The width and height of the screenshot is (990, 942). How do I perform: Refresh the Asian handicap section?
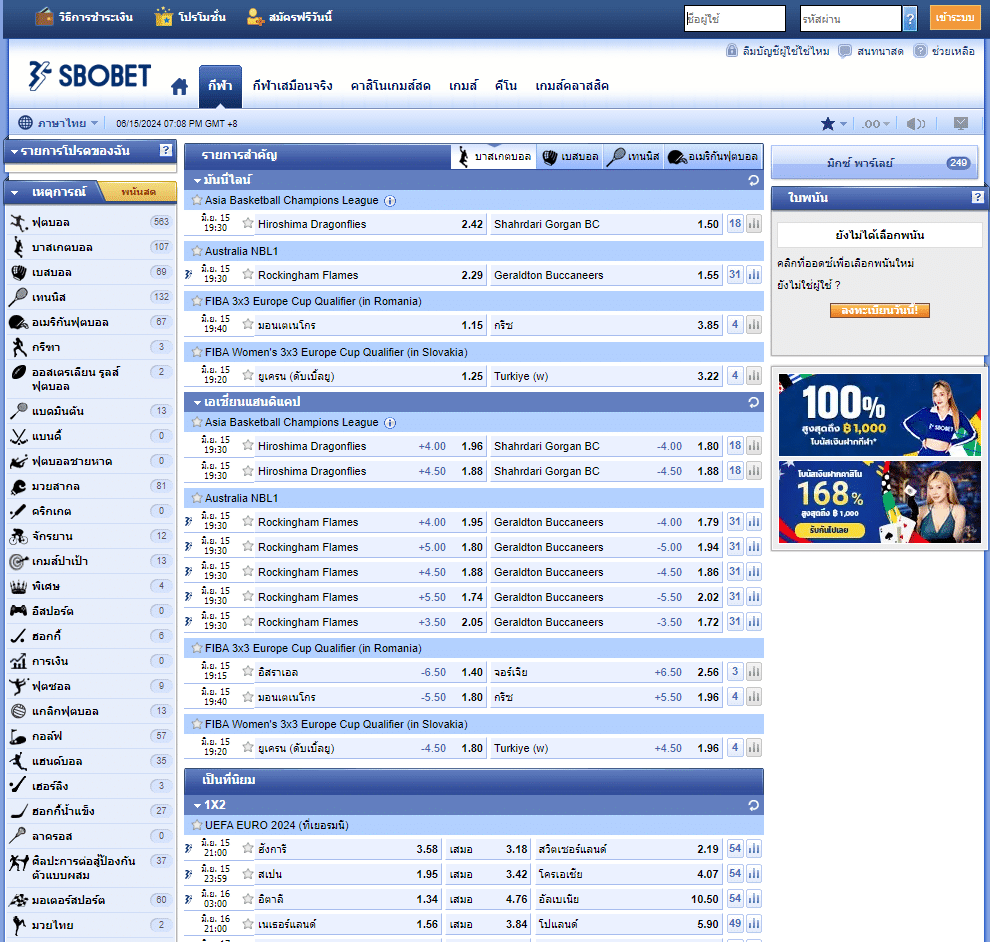point(753,402)
